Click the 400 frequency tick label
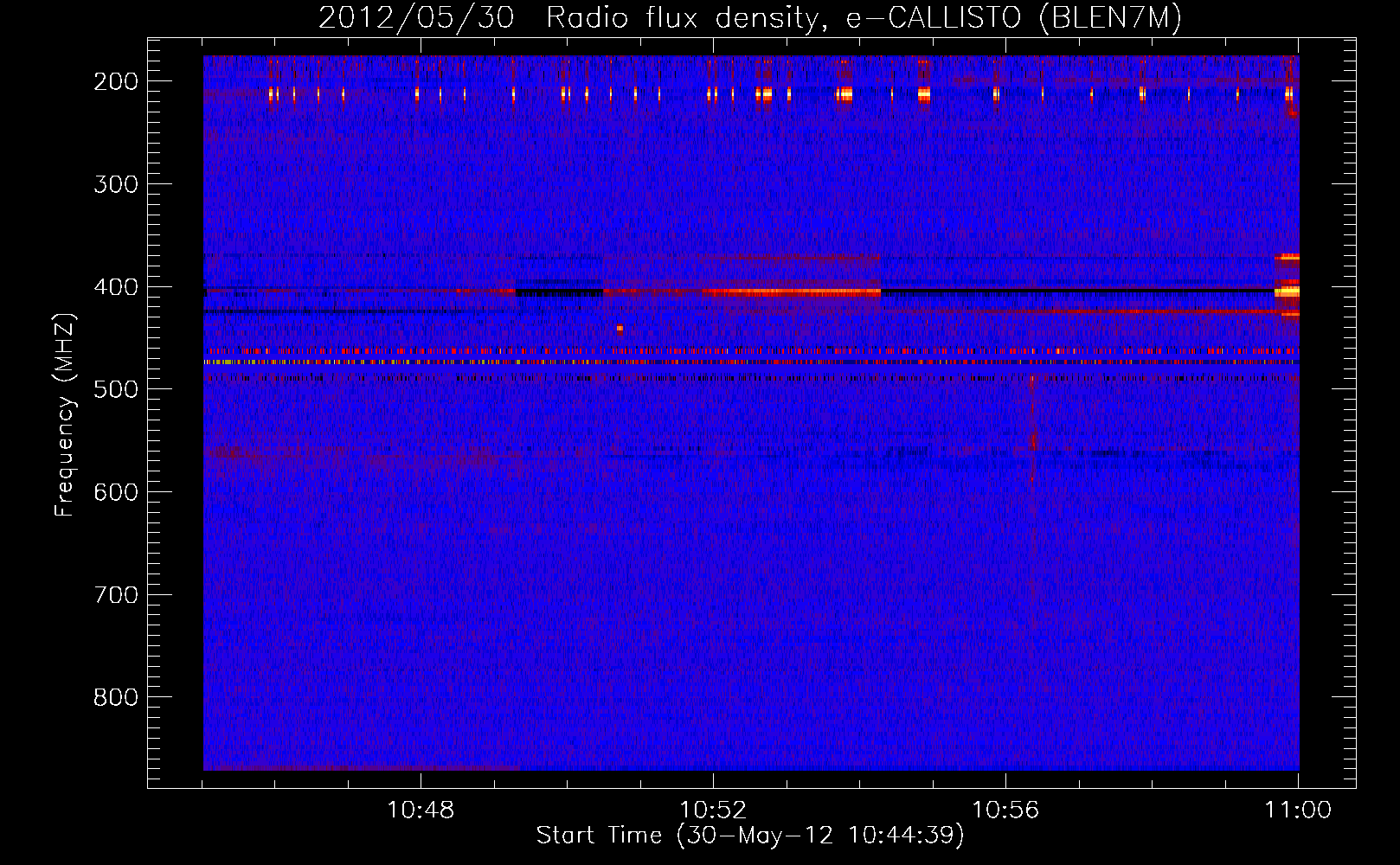 click(116, 287)
